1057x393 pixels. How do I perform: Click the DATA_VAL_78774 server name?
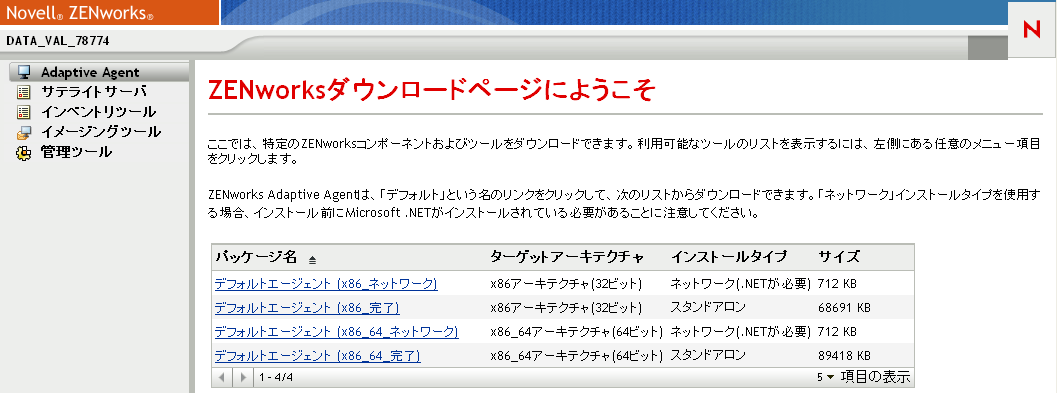(x=58, y=41)
